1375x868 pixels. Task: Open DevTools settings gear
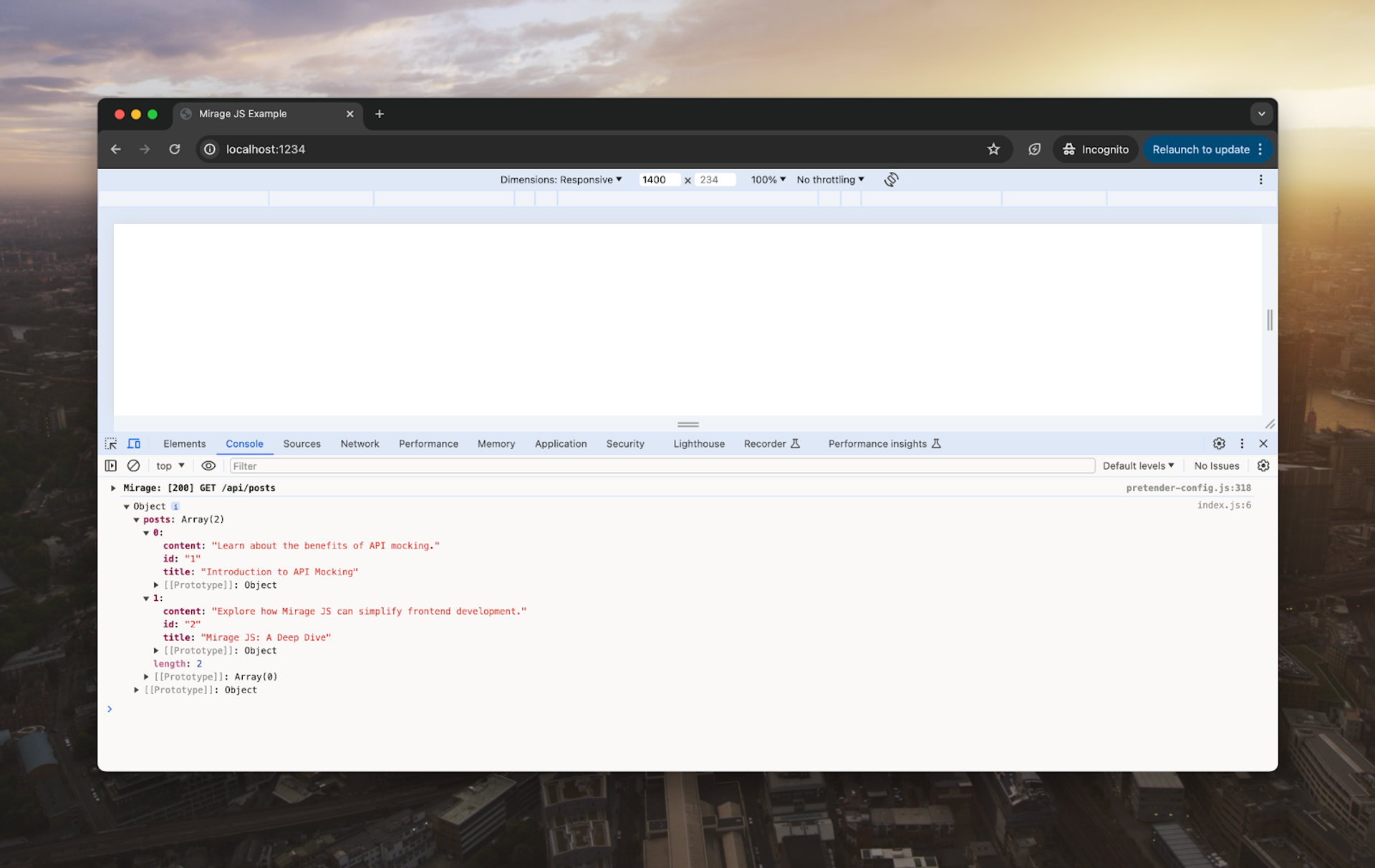pos(1219,444)
